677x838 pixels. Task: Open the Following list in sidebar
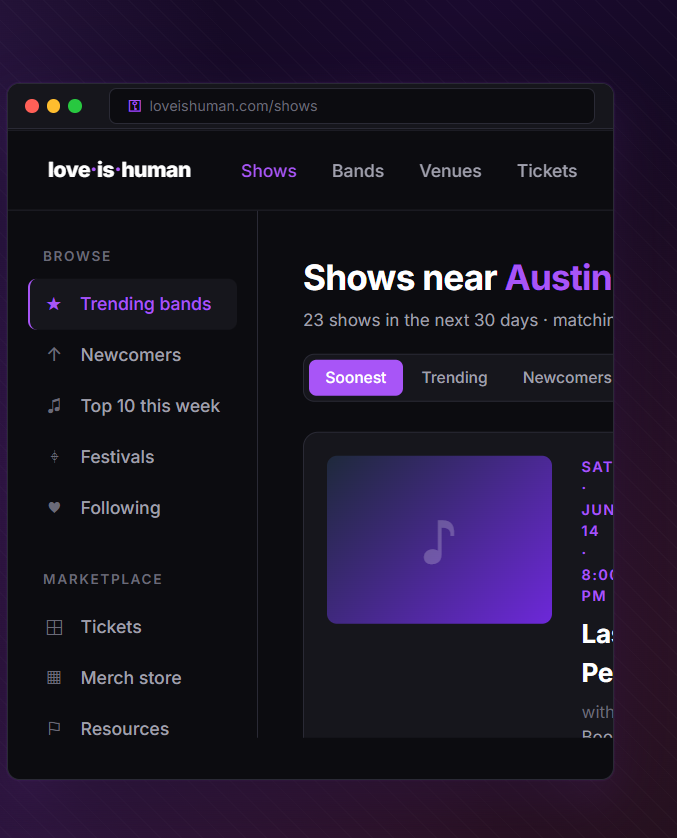tap(133, 508)
